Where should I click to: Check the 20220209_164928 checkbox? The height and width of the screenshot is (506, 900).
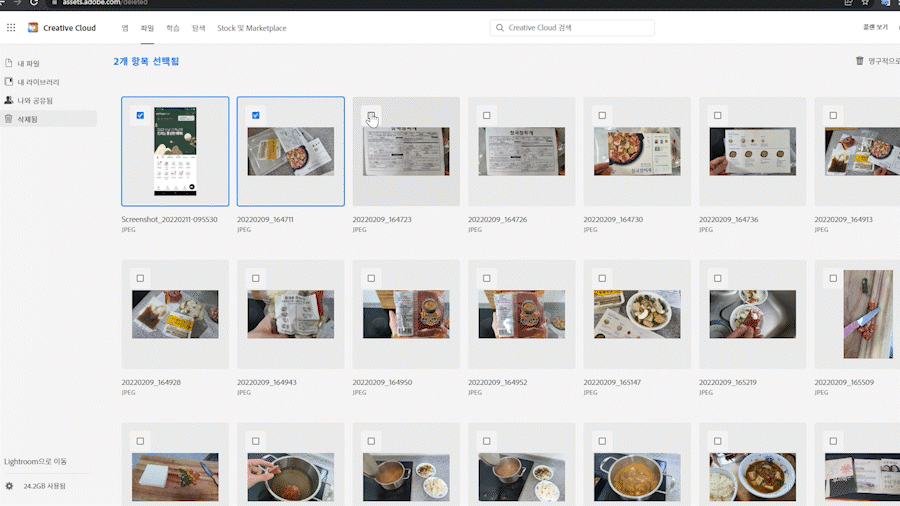click(x=140, y=278)
